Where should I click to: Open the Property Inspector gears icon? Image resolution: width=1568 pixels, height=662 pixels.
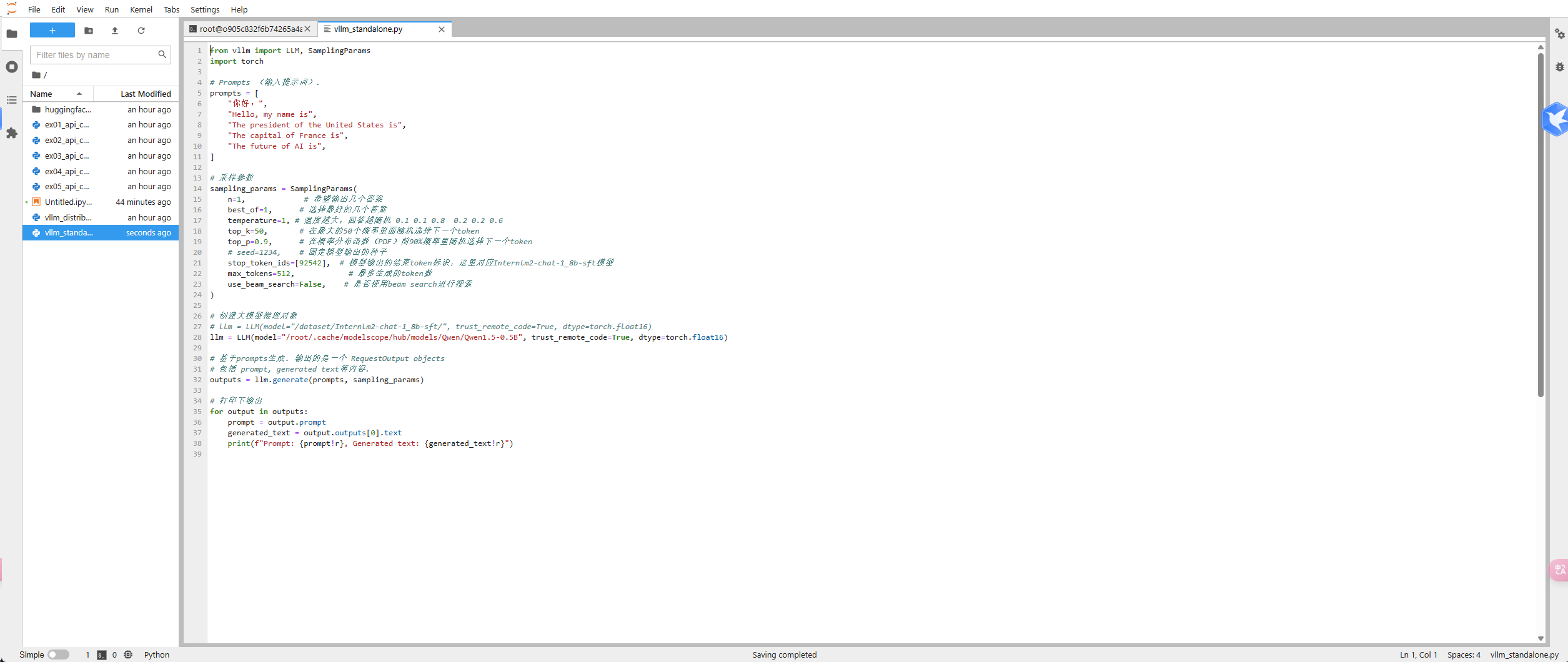[1559, 34]
